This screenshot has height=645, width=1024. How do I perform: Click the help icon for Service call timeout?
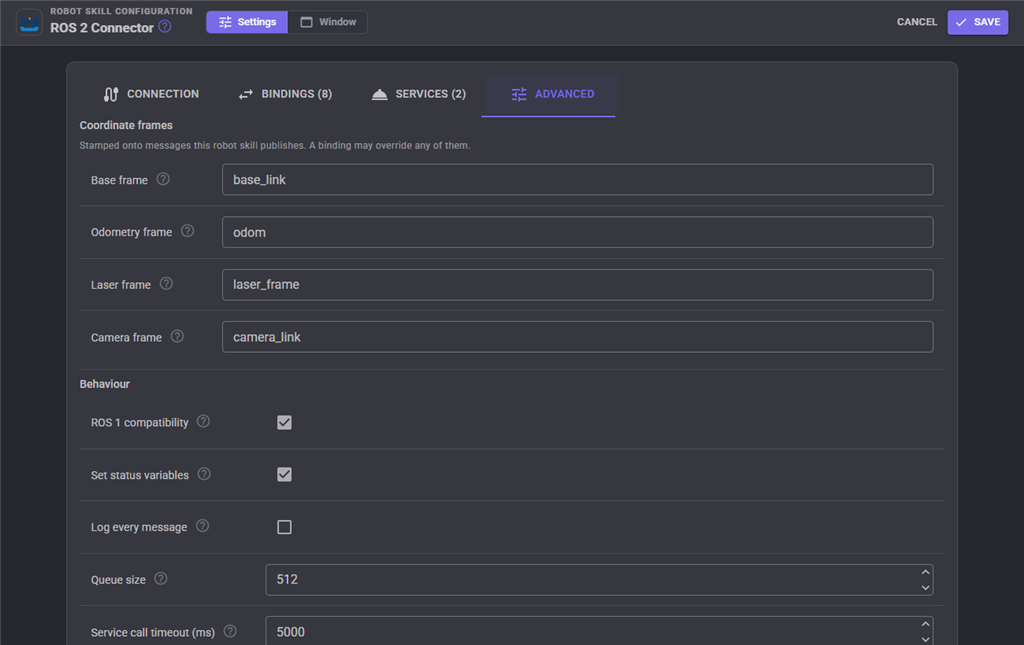230,631
